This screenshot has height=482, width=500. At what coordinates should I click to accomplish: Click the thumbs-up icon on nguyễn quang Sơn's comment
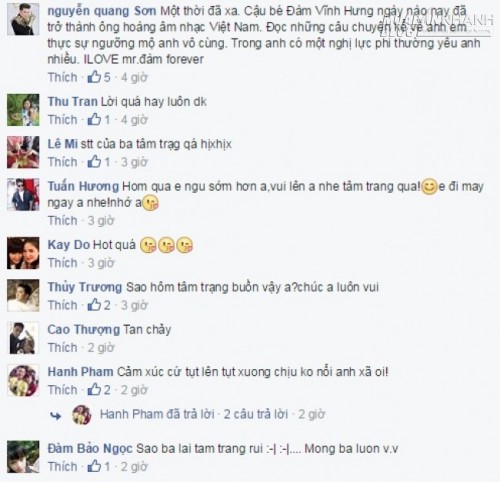click(94, 77)
